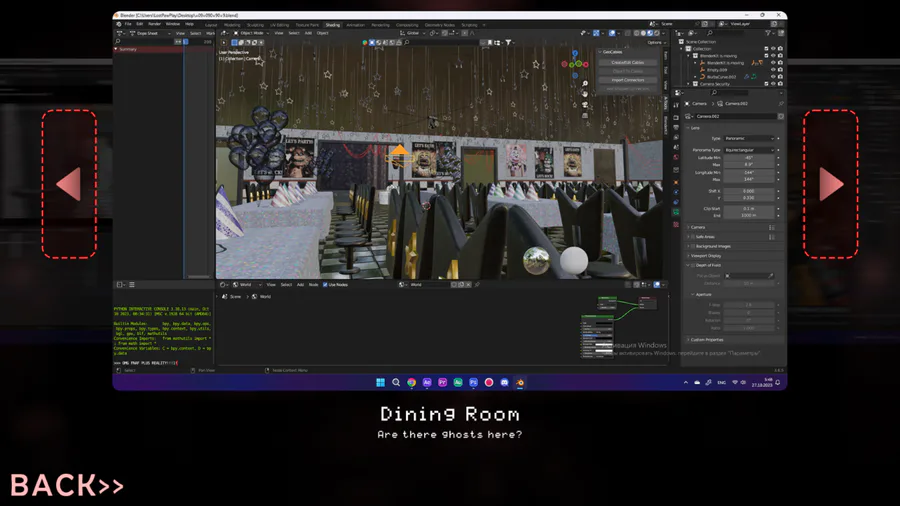Image resolution: width=900 pixels, height=506 pixels.
Task: Switch to the Animation workspace tab
Action: point(355,25)
